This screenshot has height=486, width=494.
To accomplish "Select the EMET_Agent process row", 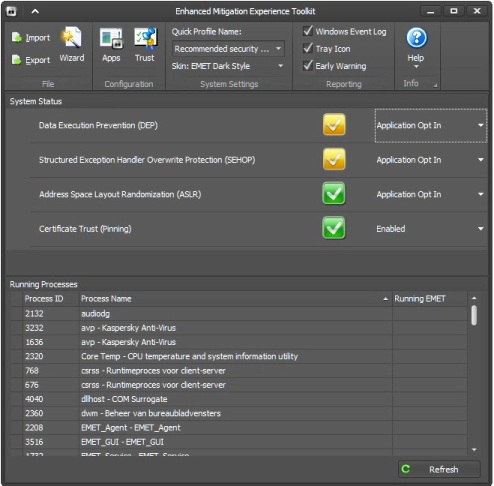I will click(239, 428).
